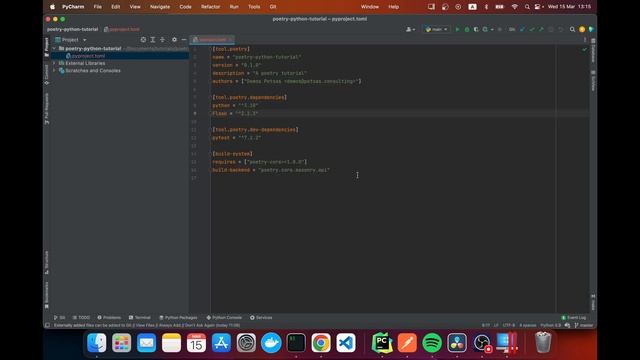
Task: Close the pyproject.toml editor tab
Action: pyautogui.click(x=231, y=40)
